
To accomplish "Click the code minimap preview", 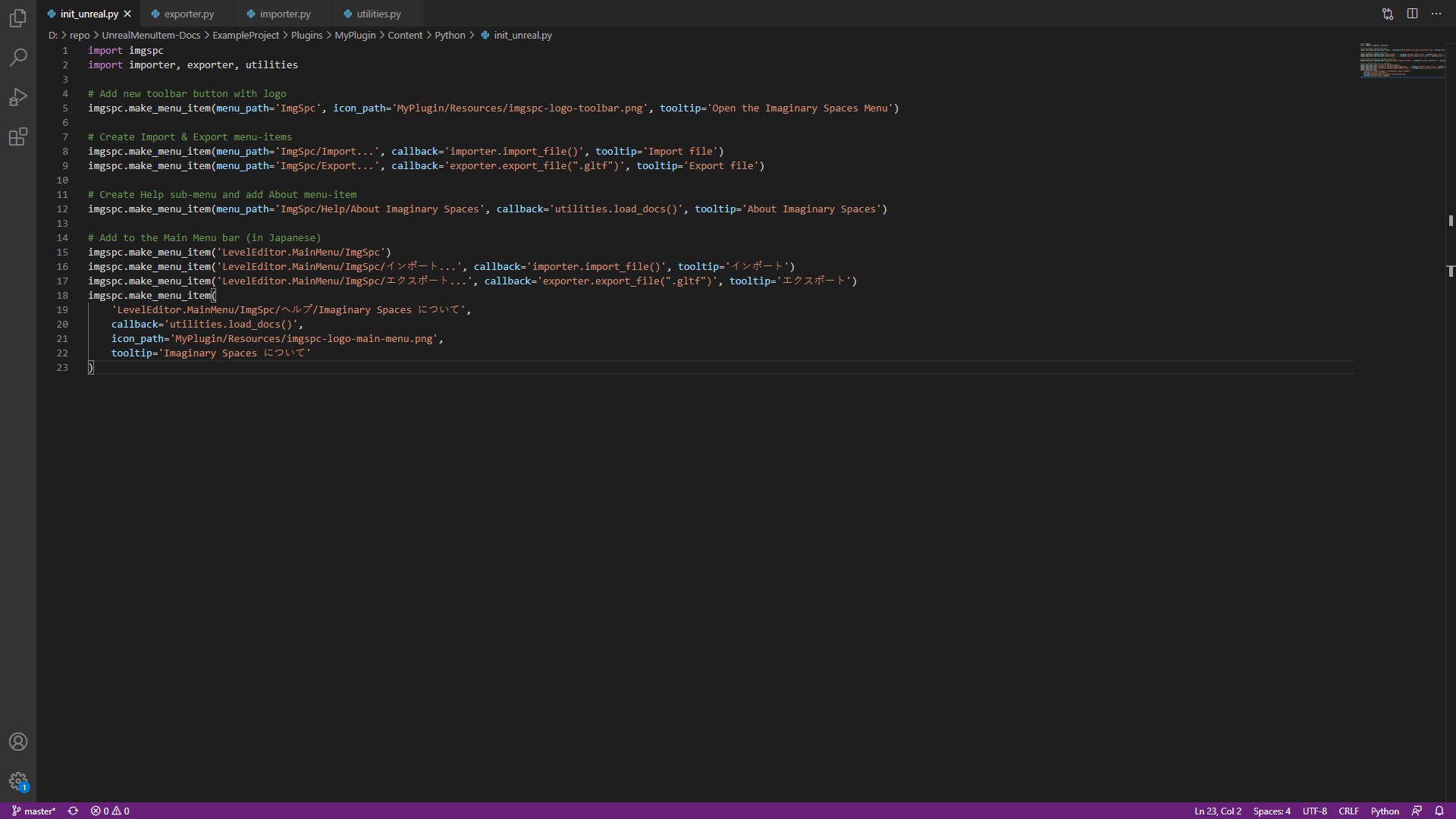I will pyautogui.click(x=1401, y=61).
